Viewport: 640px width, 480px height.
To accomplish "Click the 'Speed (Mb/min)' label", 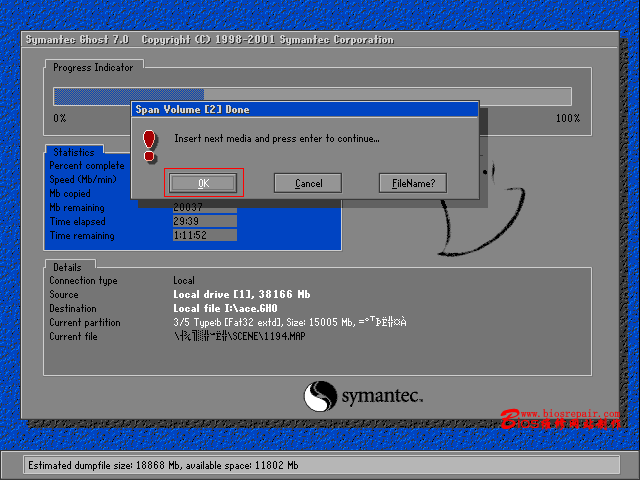I will click(83, 180).
